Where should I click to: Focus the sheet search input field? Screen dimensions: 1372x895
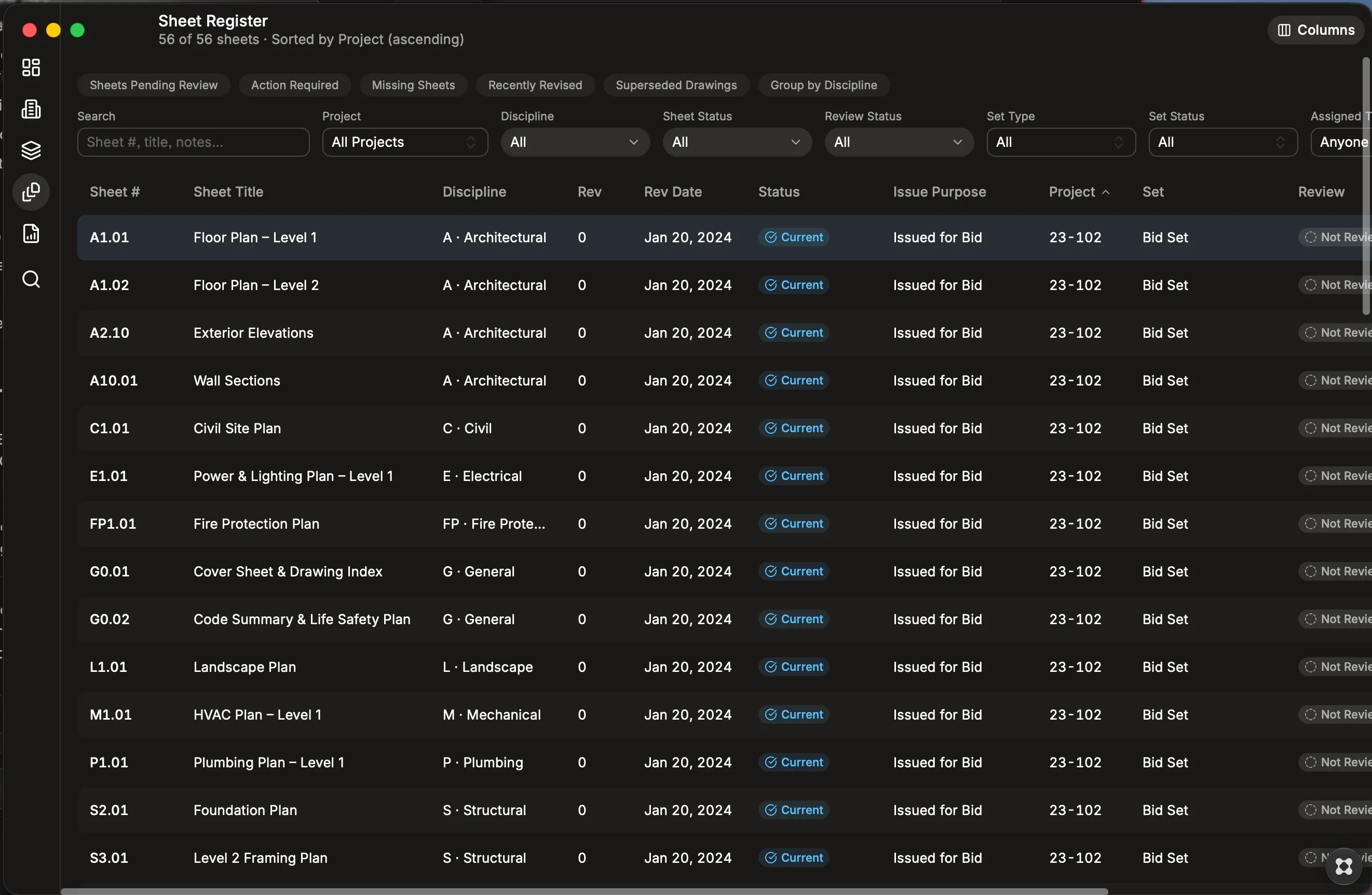pos(193,142)
